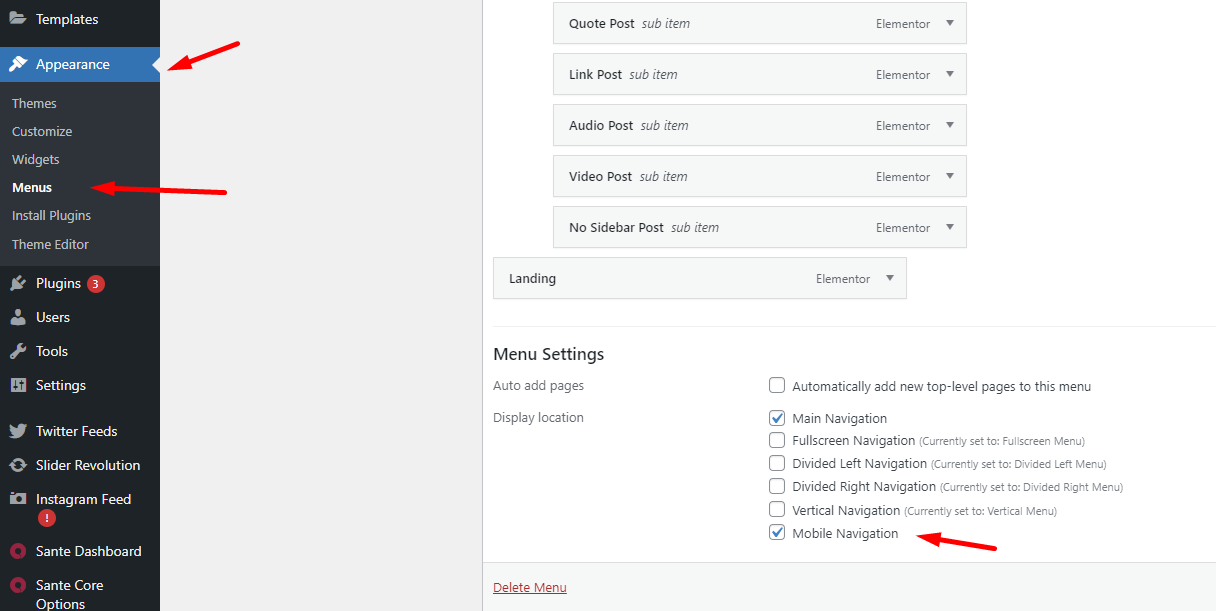
Task: Click the Sante Core Options icon
Action: (x=18, y=585)
